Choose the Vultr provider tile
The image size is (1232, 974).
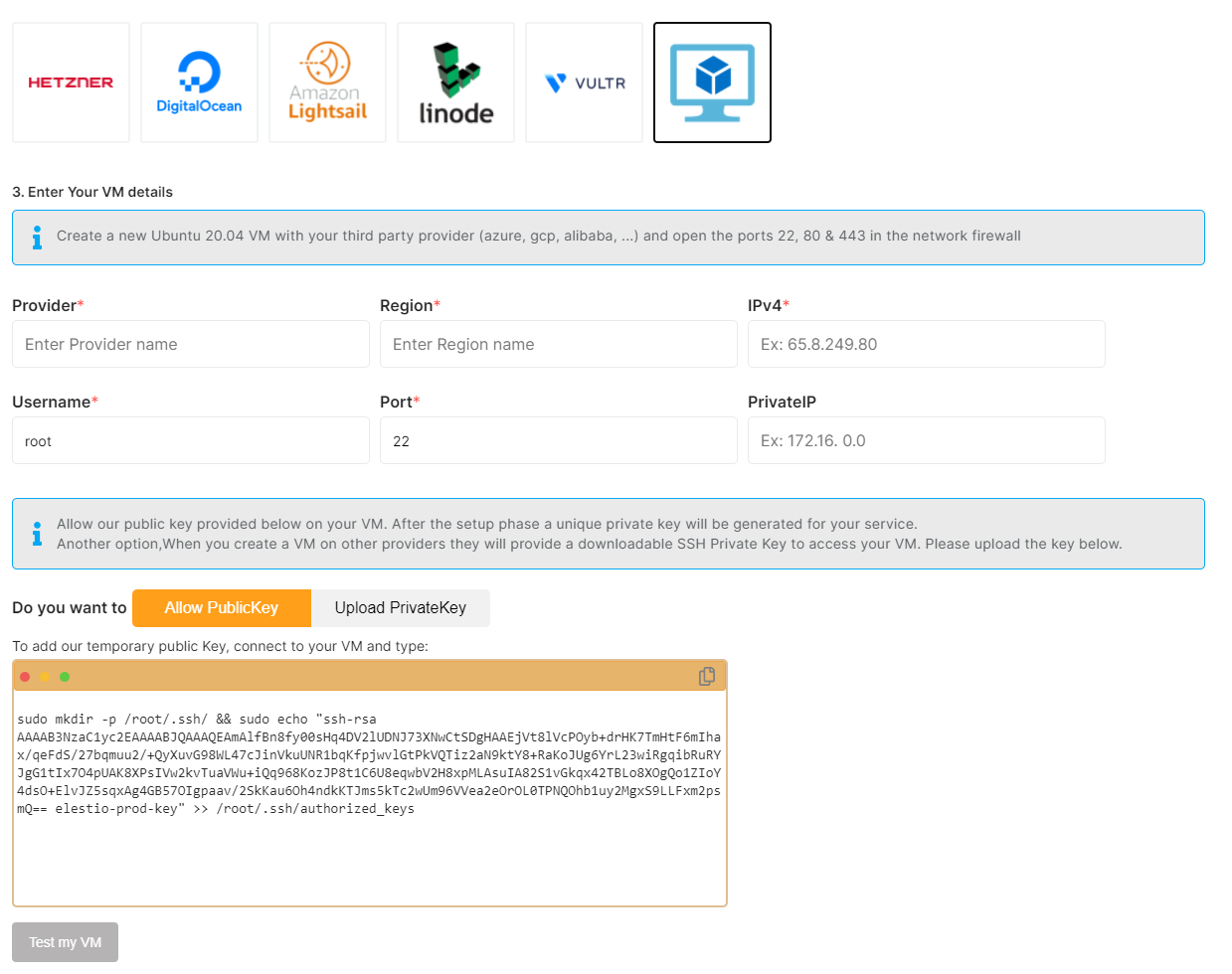point(584,82)
